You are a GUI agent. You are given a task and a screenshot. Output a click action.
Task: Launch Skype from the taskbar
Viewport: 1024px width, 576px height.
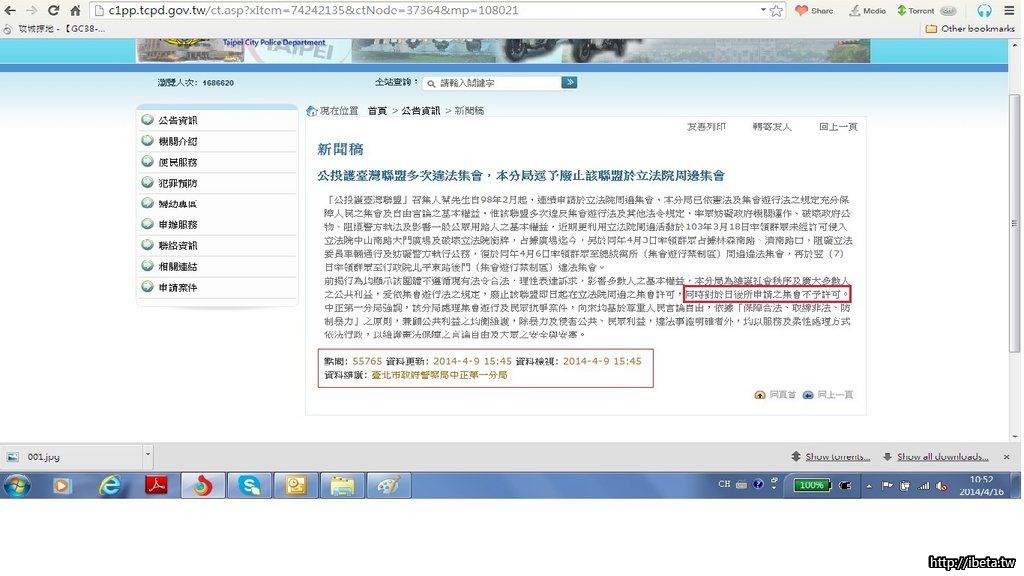coord(249,486)
